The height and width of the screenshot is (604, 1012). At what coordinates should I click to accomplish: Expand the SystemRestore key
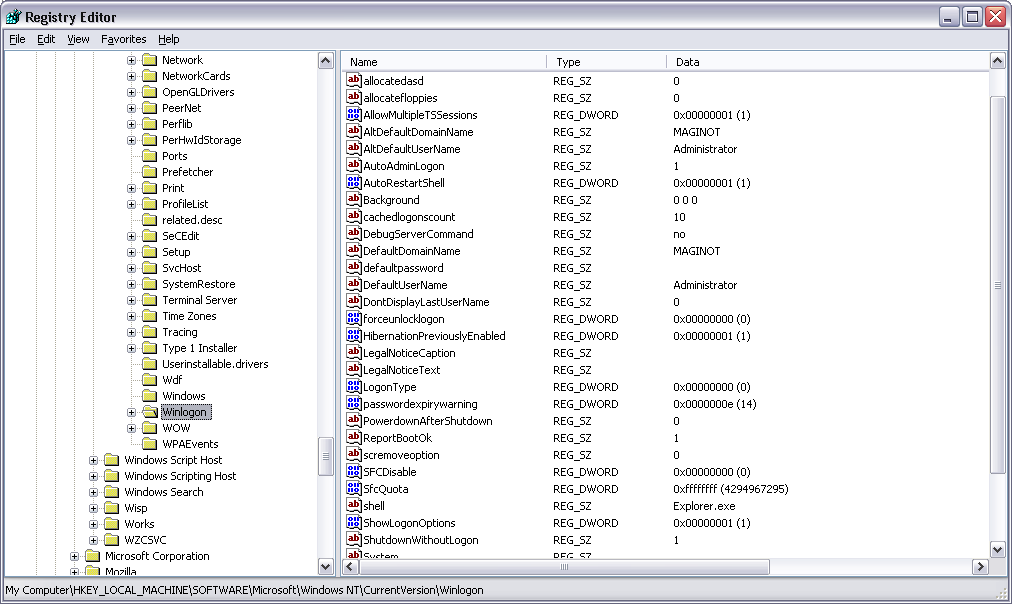click(131, 285)
